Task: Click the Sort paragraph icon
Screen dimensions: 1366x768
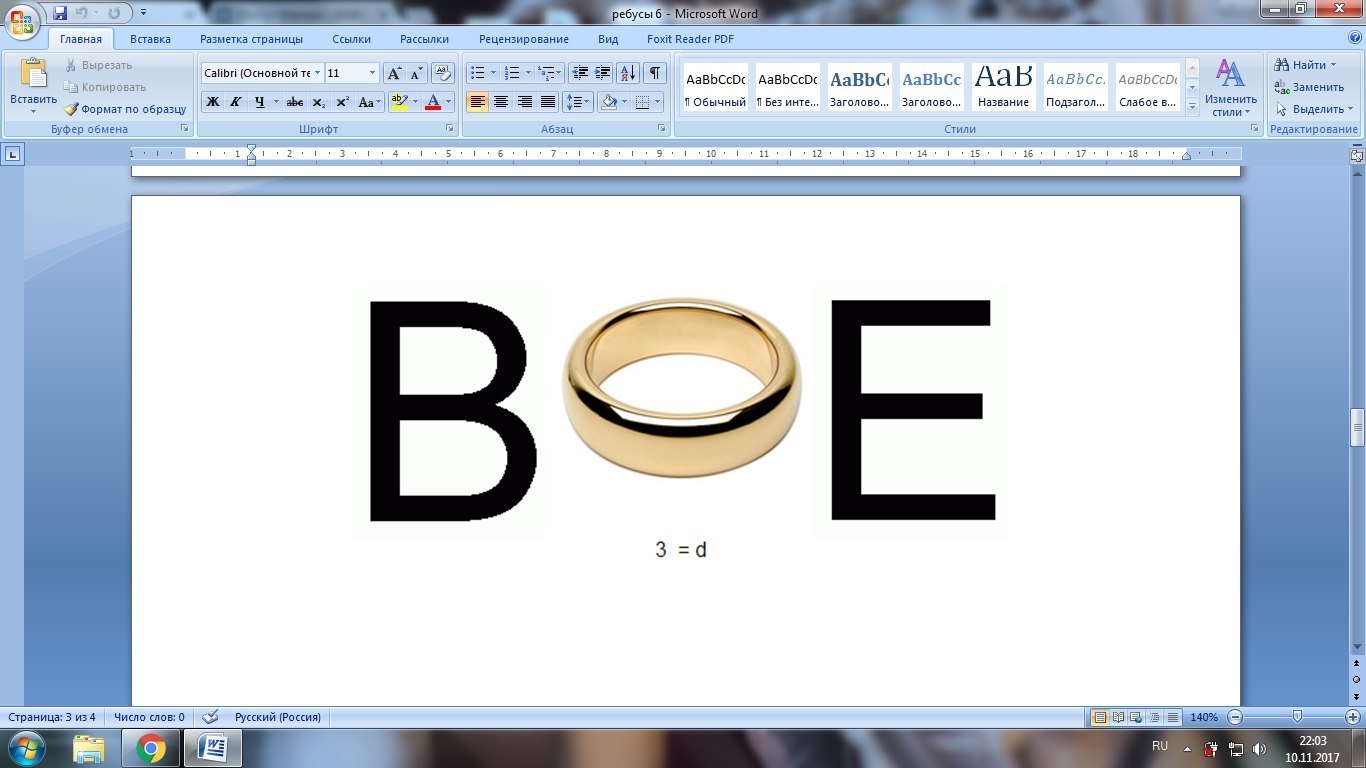Action: 627,73
